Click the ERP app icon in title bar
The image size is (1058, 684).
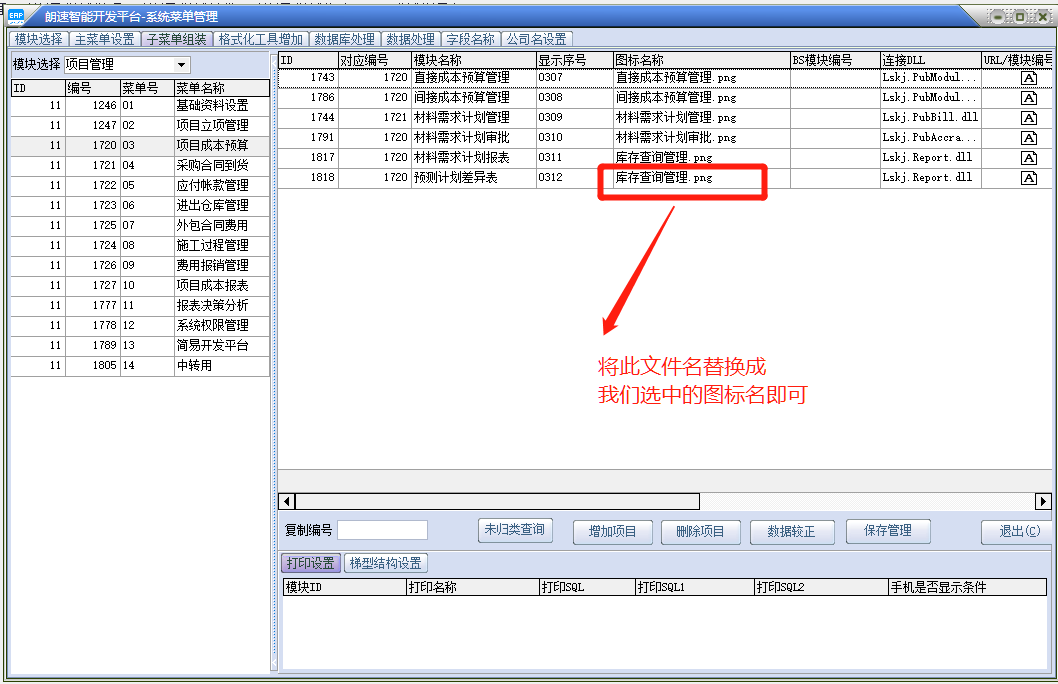click(x=16, y=15)
